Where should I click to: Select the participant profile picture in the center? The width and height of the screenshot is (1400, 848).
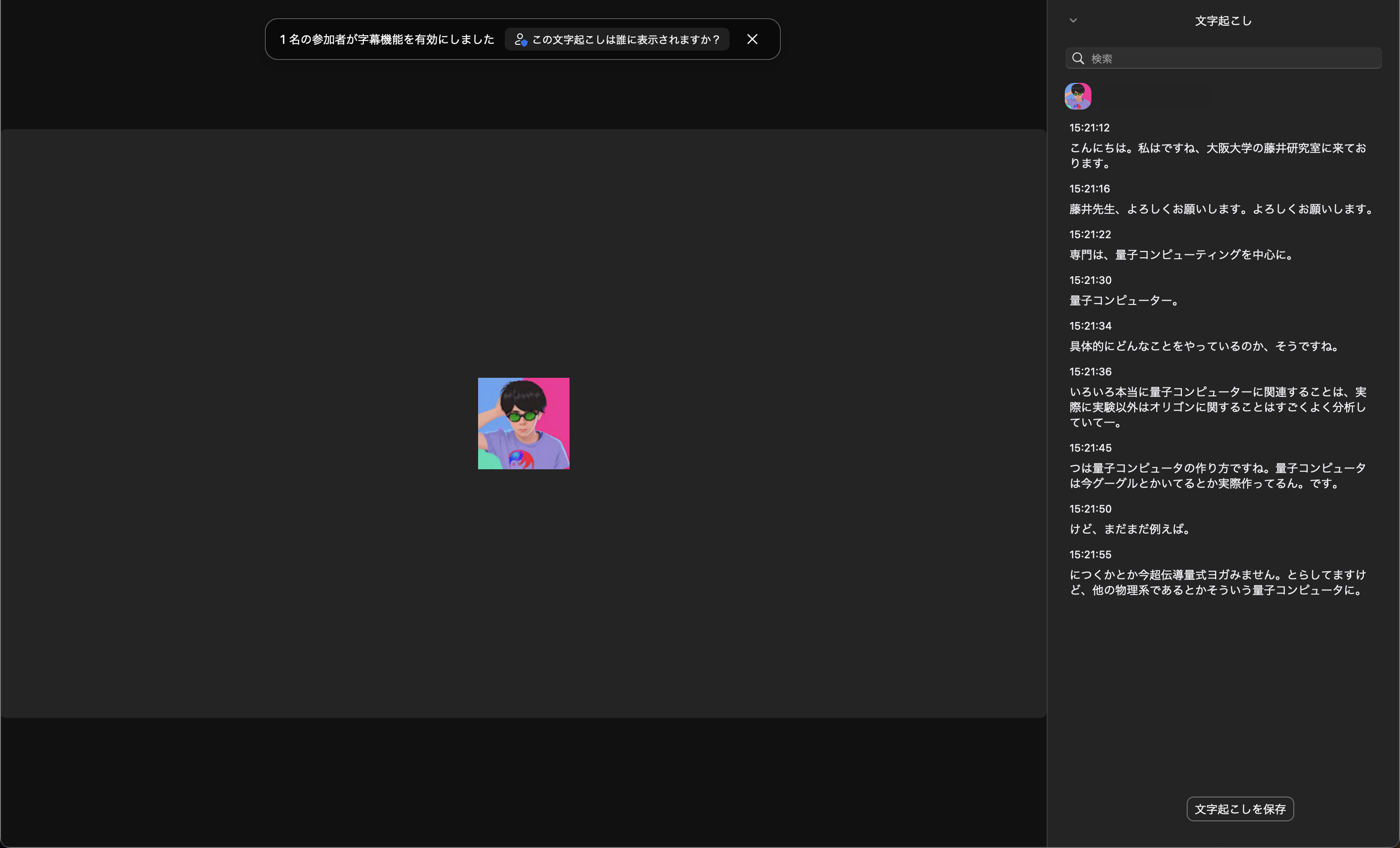[523, 424]
